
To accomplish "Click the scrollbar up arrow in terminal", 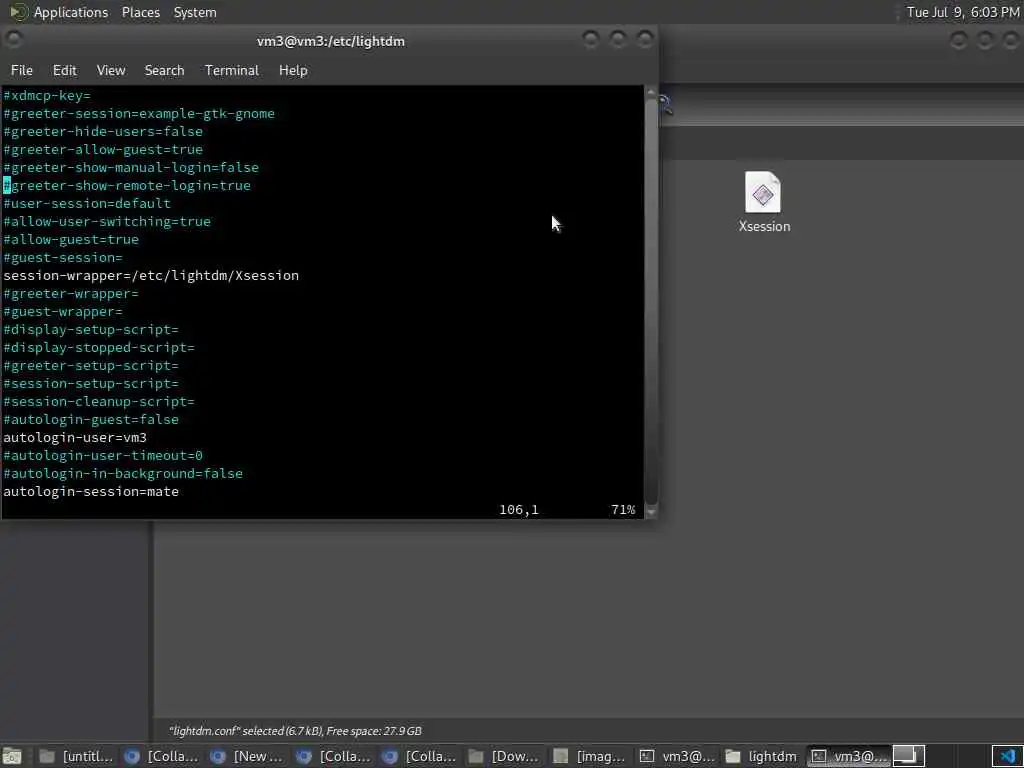I will click(x=651, y=93).
